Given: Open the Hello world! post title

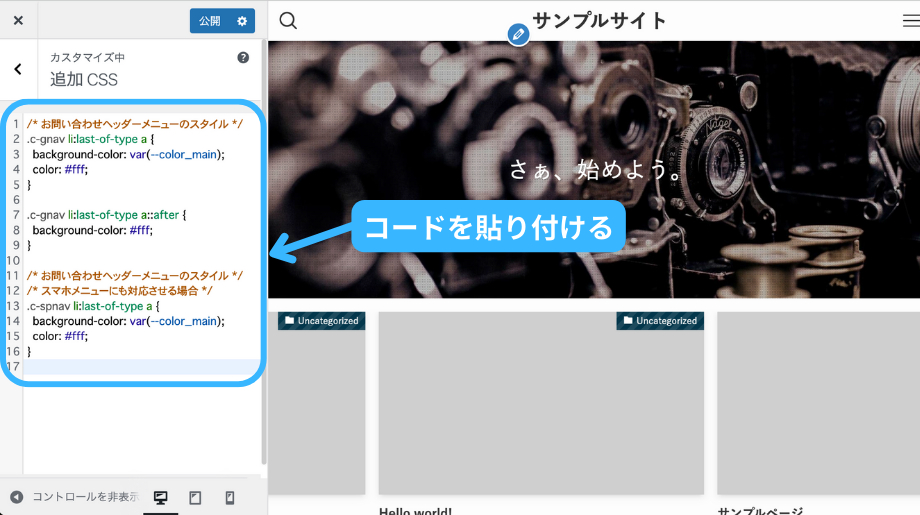Looking at the screenshot, I should tap(415, 511).
